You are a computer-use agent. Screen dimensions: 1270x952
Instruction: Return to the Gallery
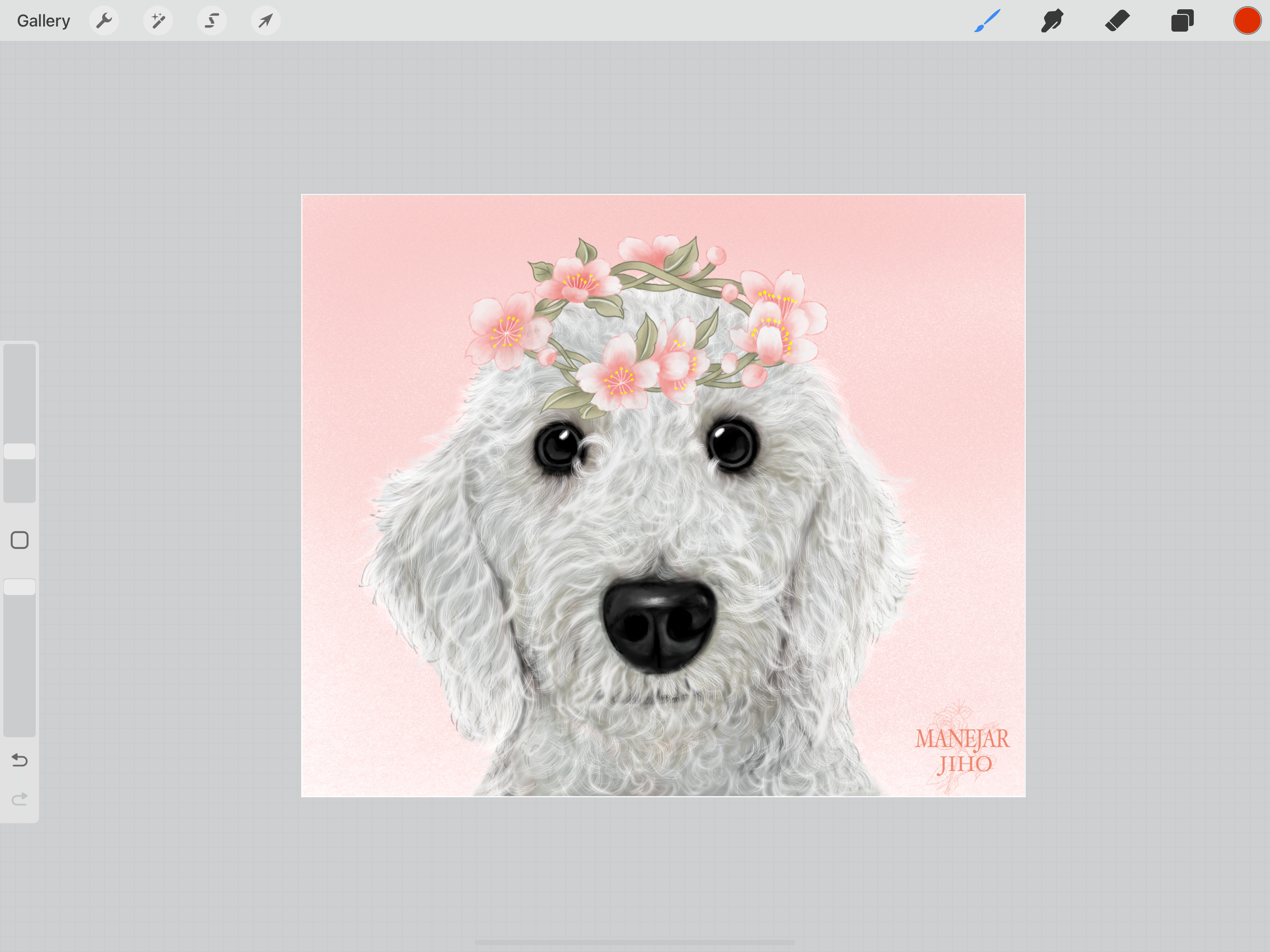point(44,20)
